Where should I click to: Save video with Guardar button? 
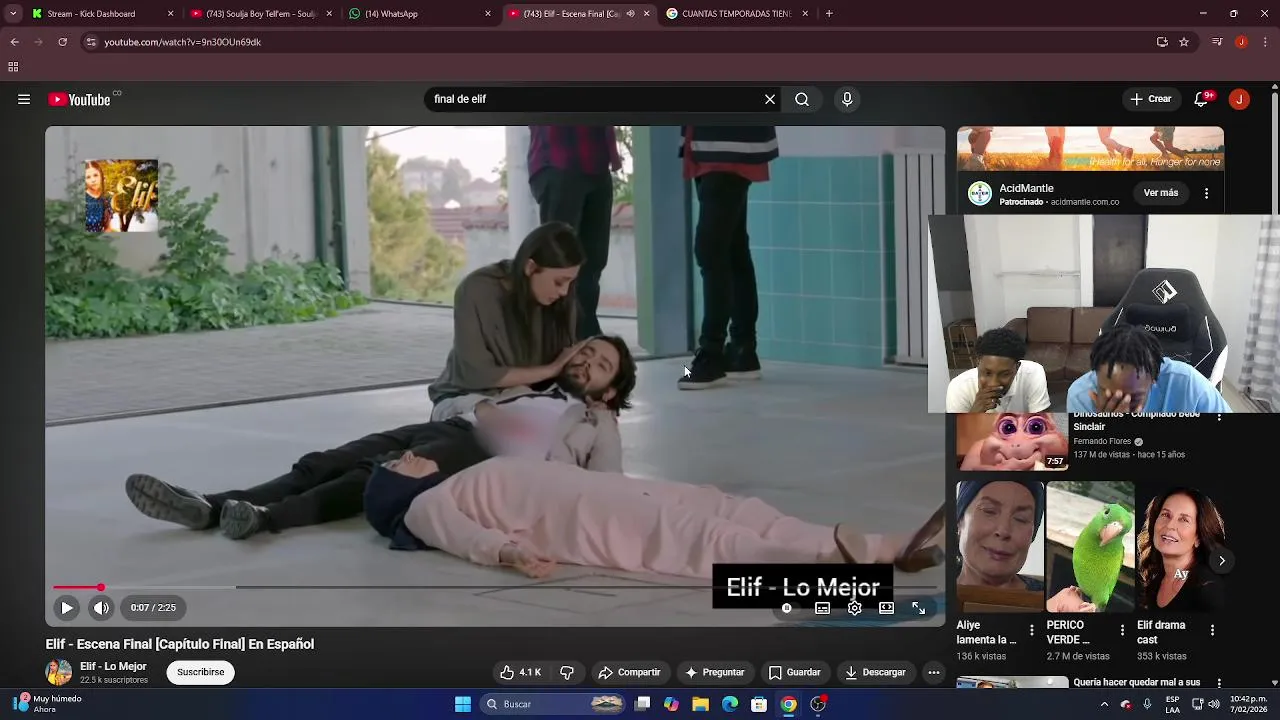click(794, 672)
